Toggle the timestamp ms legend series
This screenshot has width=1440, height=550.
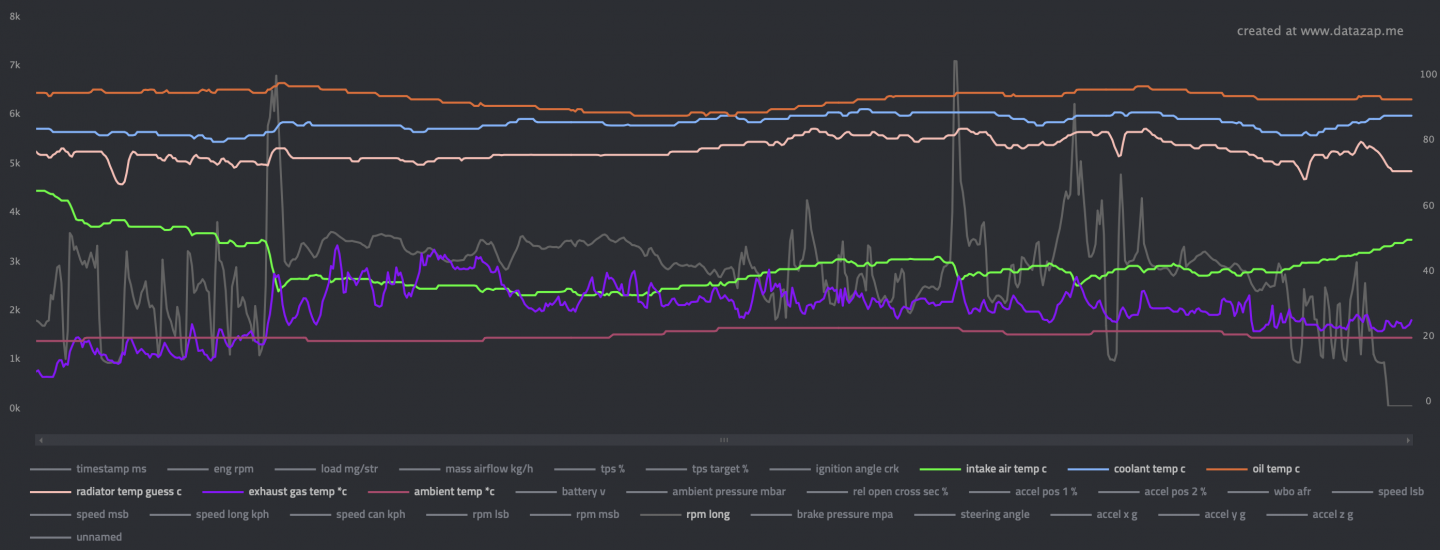pyautogui.click(x=88, y=468)
